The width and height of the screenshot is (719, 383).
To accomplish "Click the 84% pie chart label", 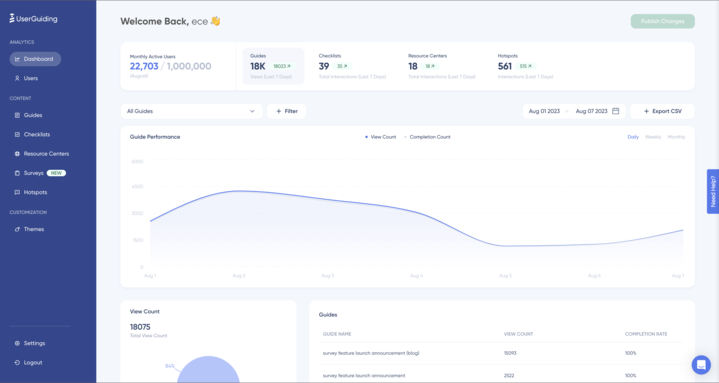I will 170,366.
